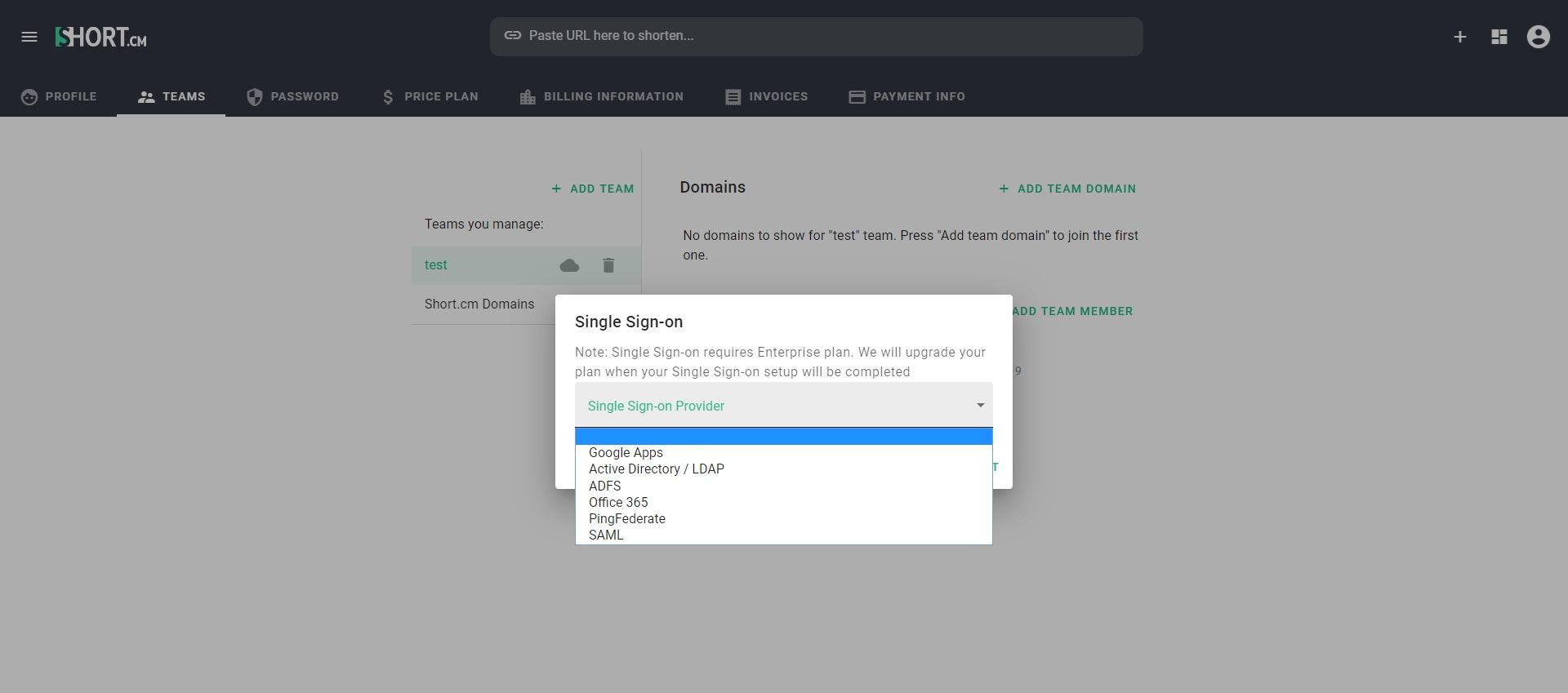Image resolution: width=1568 pixels, height=693 pixels.
Task: Click the cloud icon on test team
Action: (569, 265)
